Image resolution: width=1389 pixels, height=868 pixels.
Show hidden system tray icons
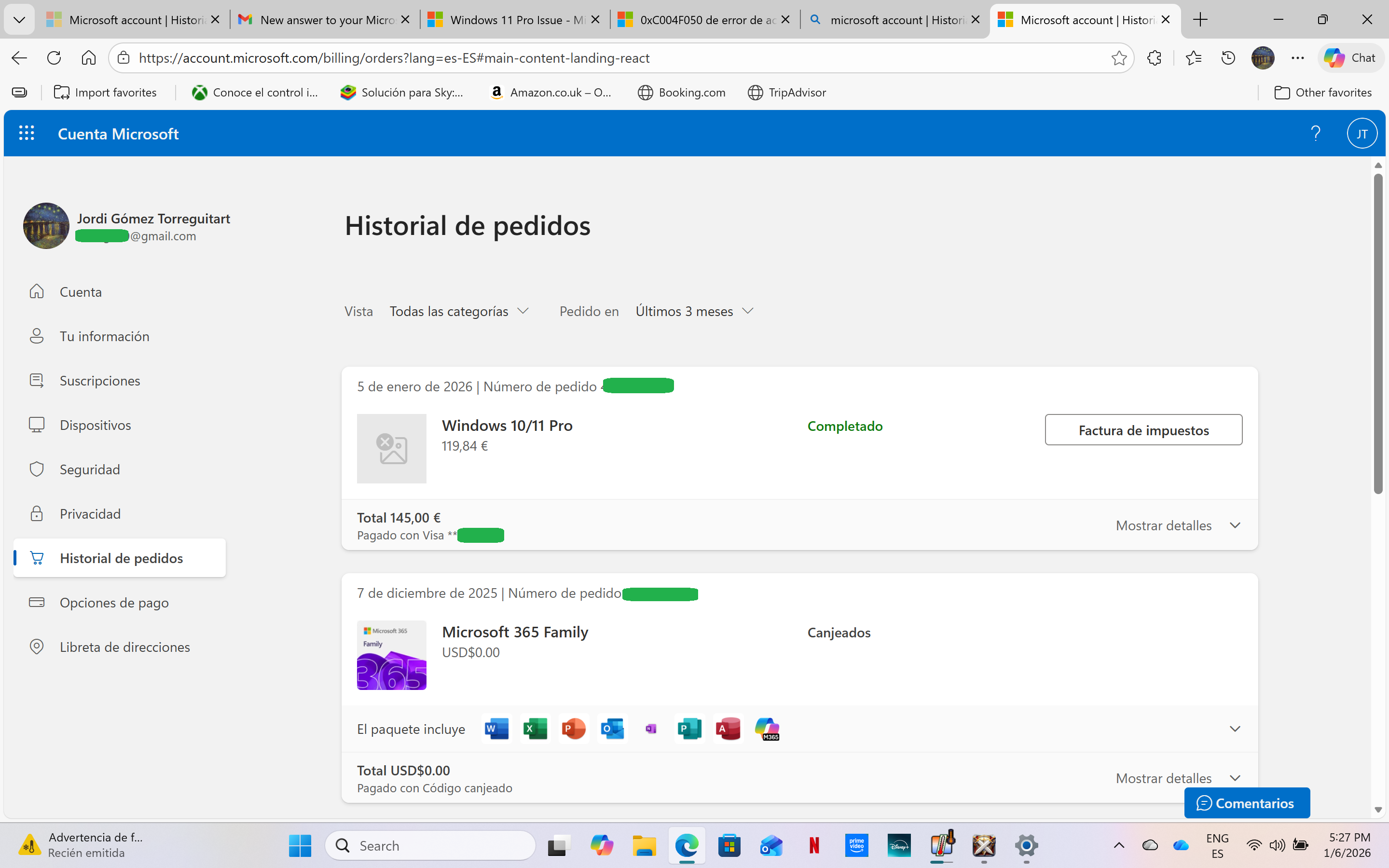1119,846
